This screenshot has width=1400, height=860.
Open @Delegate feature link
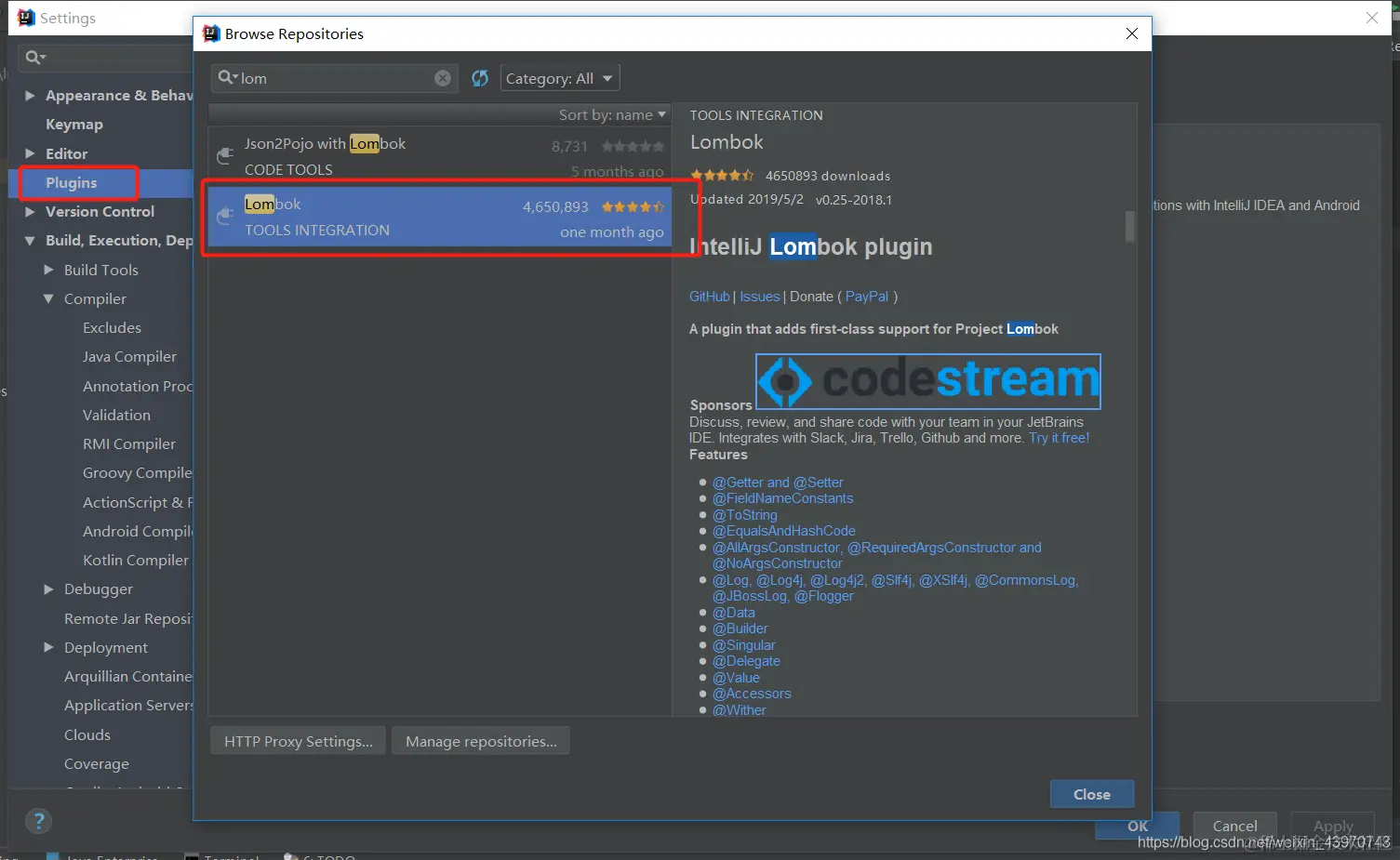[746, 661]
